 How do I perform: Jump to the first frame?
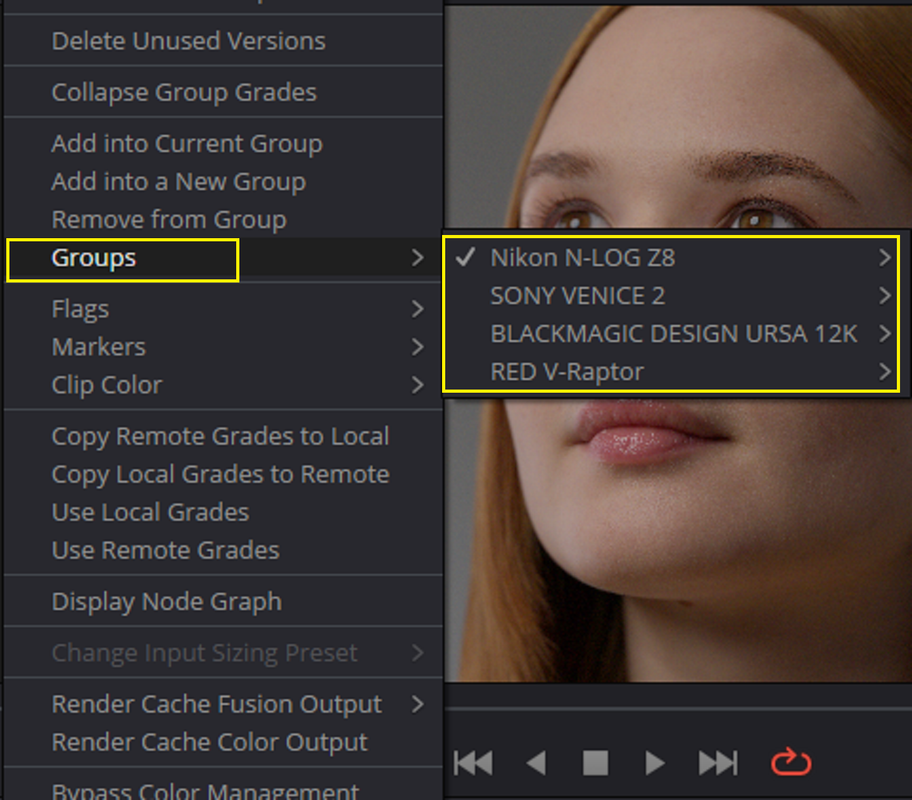coord(473,763)
